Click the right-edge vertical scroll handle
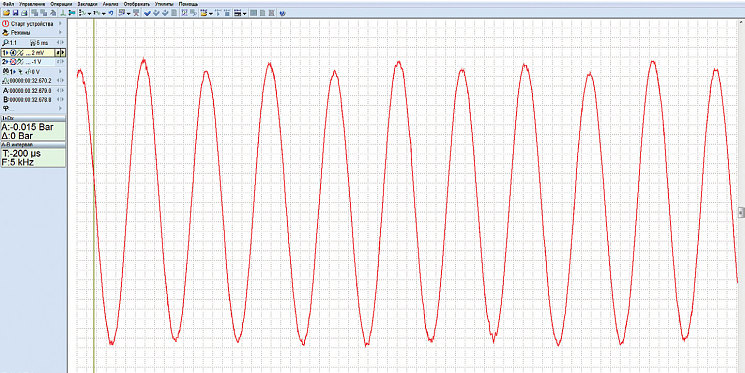This screenshot has height=373, width=745. pos(742,212)
